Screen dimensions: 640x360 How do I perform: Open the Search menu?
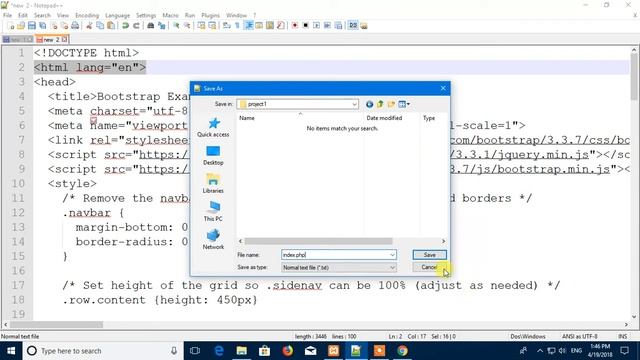(42, 15)
